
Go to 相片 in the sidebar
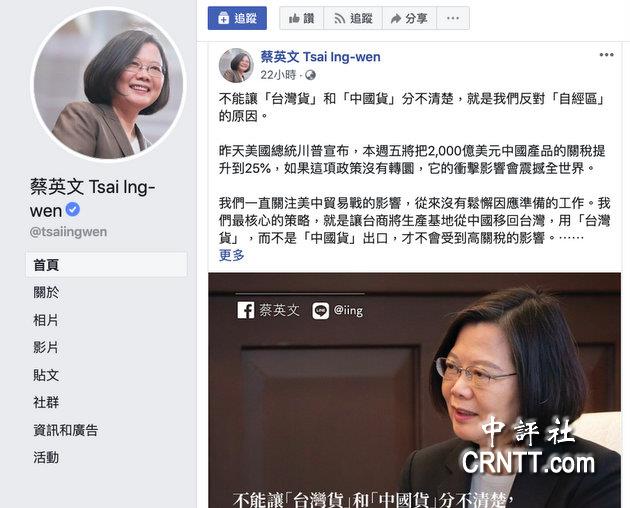tap(46, 320)
